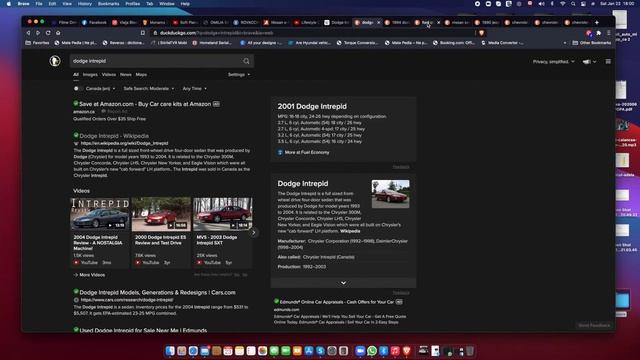Open the Any Time filter dropdown

pos(194,89)
